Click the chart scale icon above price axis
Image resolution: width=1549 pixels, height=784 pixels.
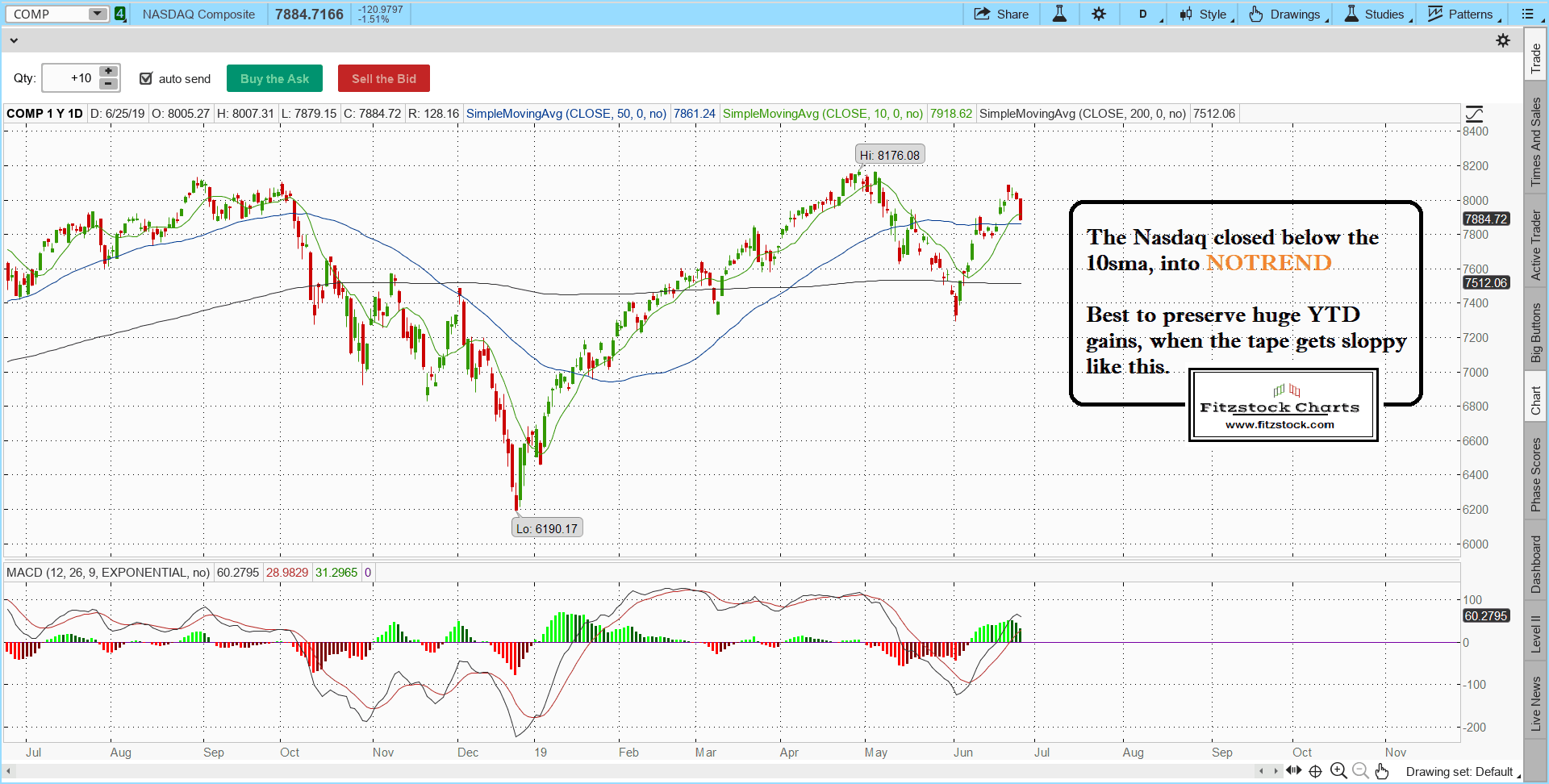pos(1474,114)
